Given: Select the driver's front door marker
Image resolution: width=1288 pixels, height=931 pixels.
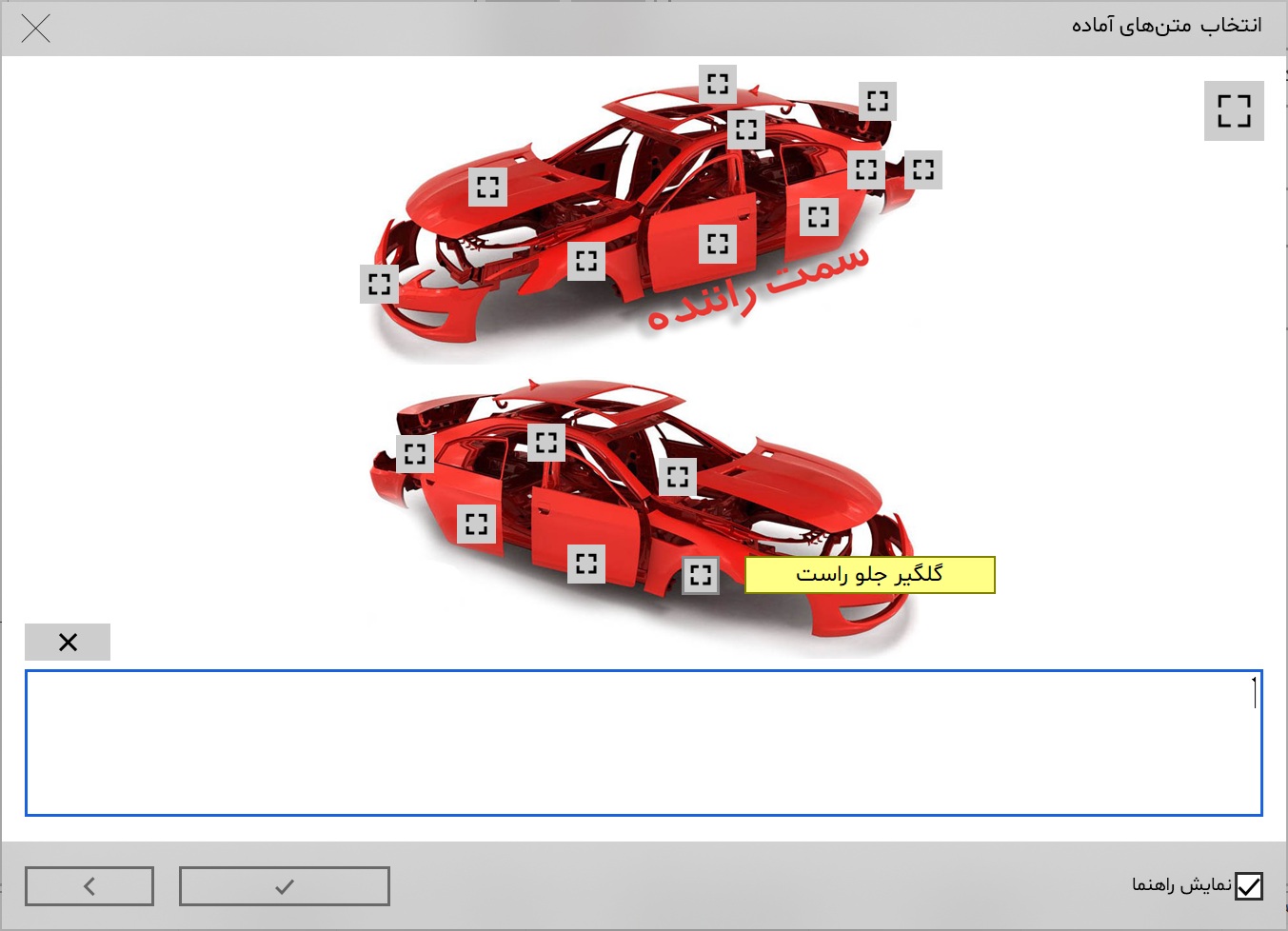Looking at the screenshot, I should pyautogui.click(x=718, y=244).
